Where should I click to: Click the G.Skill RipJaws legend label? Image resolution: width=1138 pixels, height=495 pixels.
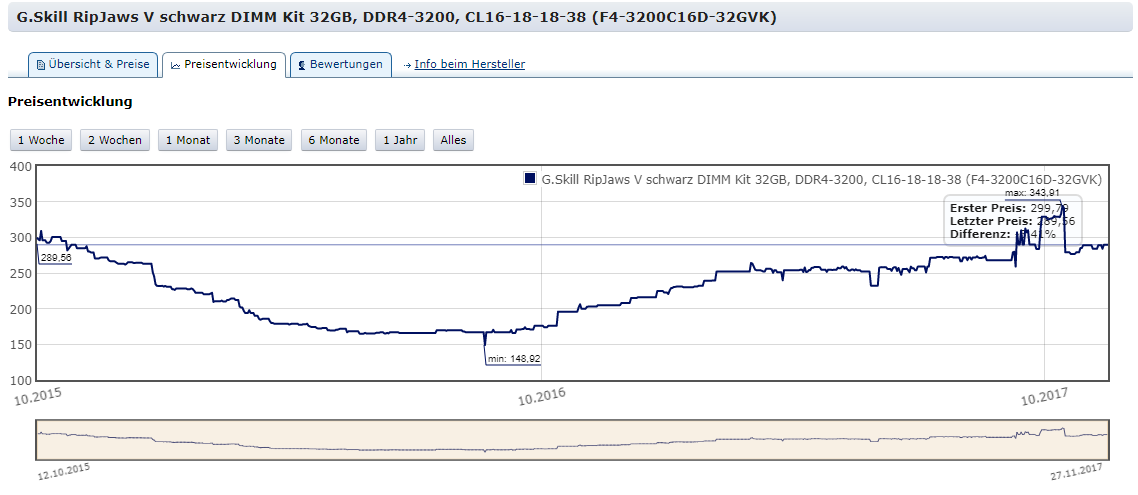coord(822,179)
